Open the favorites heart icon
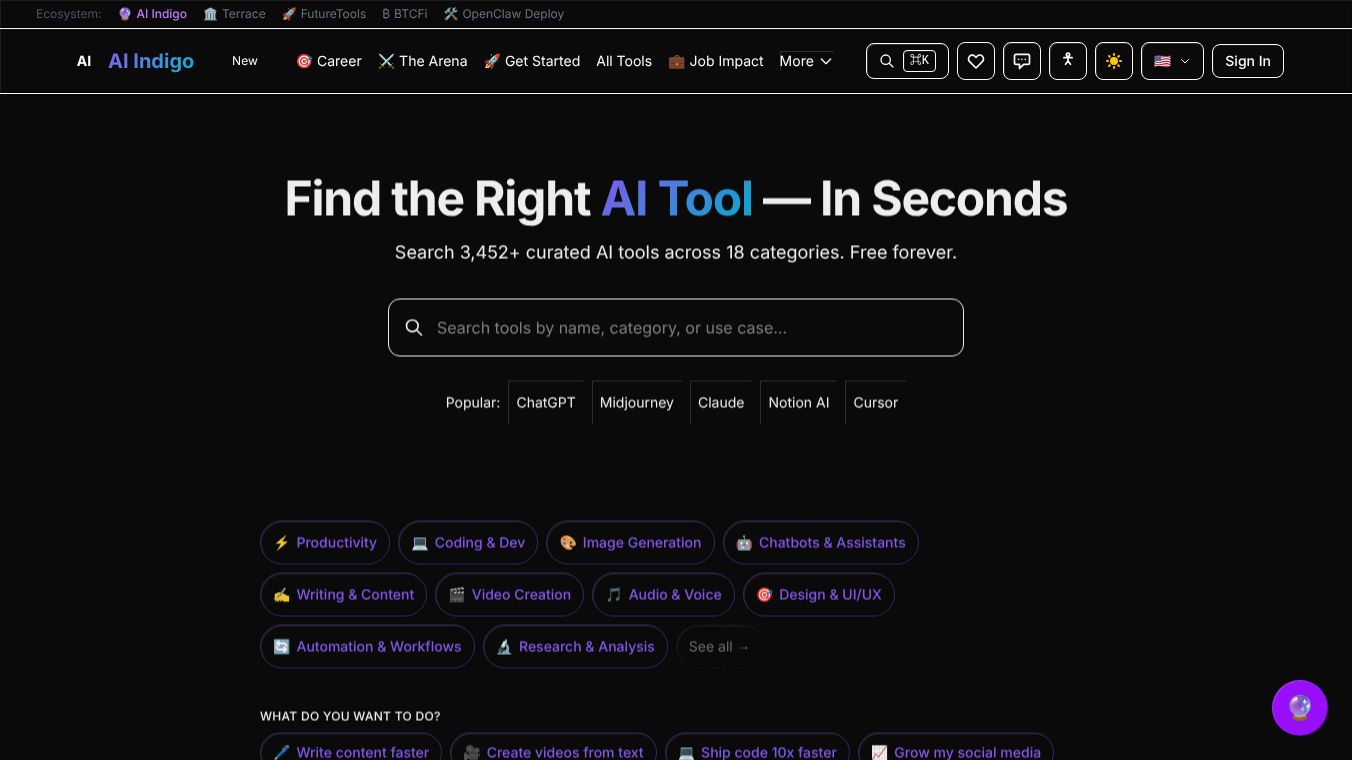The height and width of the screenshot is (760, 1352). tap(975, 61)
